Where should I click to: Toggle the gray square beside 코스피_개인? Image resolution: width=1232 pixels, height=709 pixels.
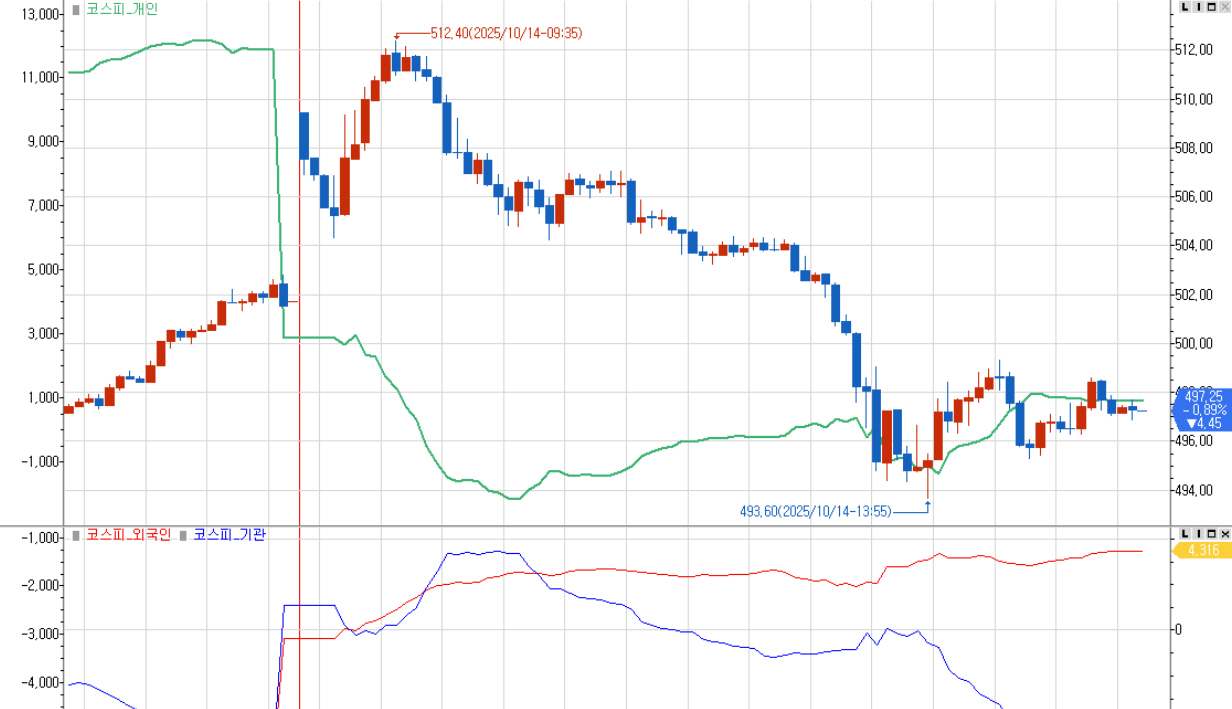point(76,9)
